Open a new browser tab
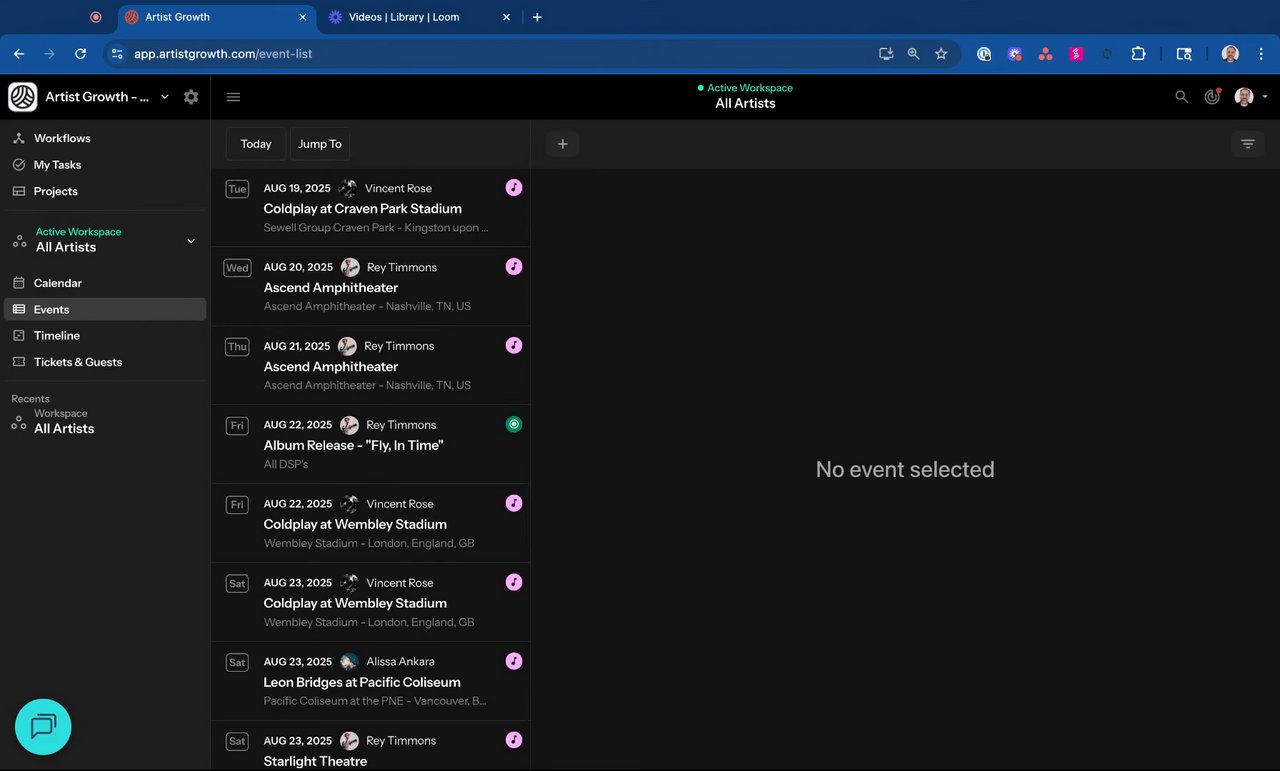This screenshot has width=1280, height=771. click(537, 17)
